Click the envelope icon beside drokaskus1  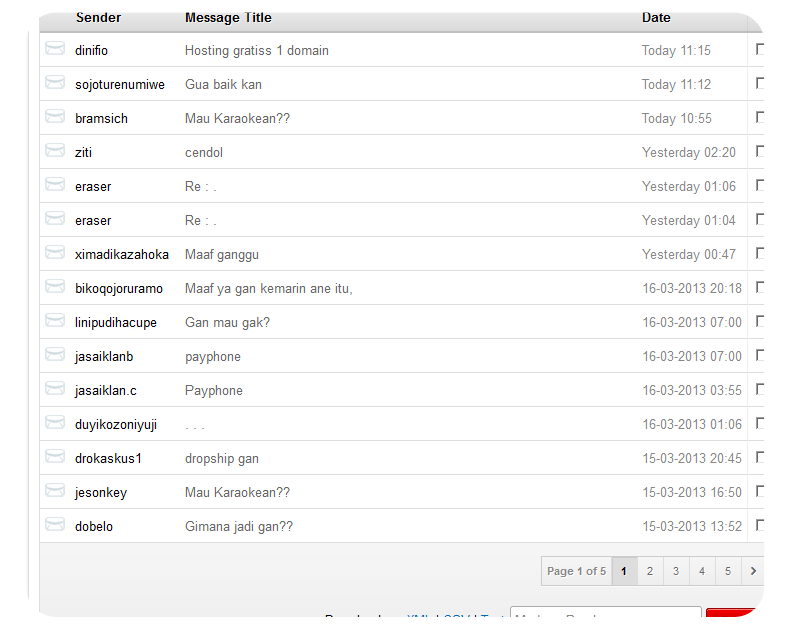[55, 456]
